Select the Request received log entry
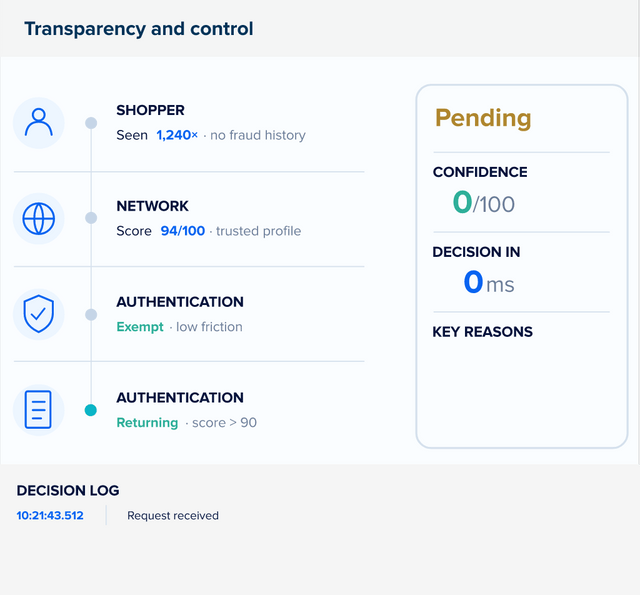640x595 pixels. coord(173,515)
